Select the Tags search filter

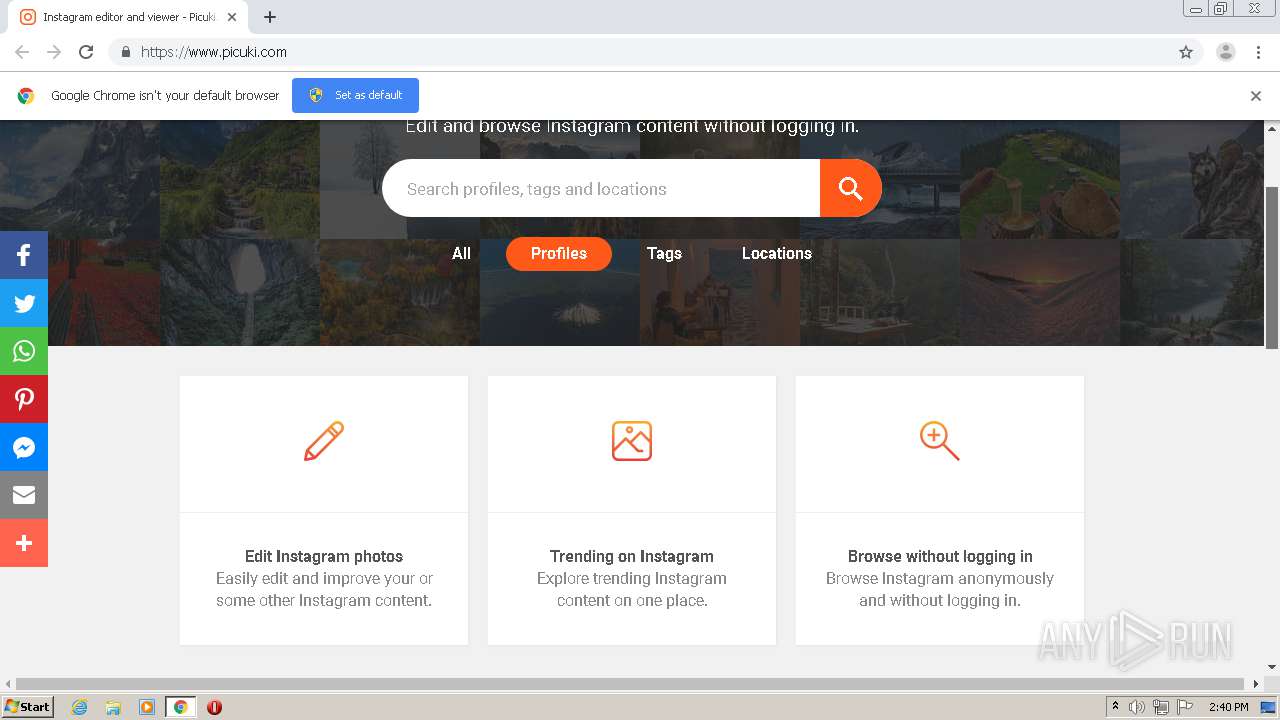pyautogui.click(x=664, y=254)
